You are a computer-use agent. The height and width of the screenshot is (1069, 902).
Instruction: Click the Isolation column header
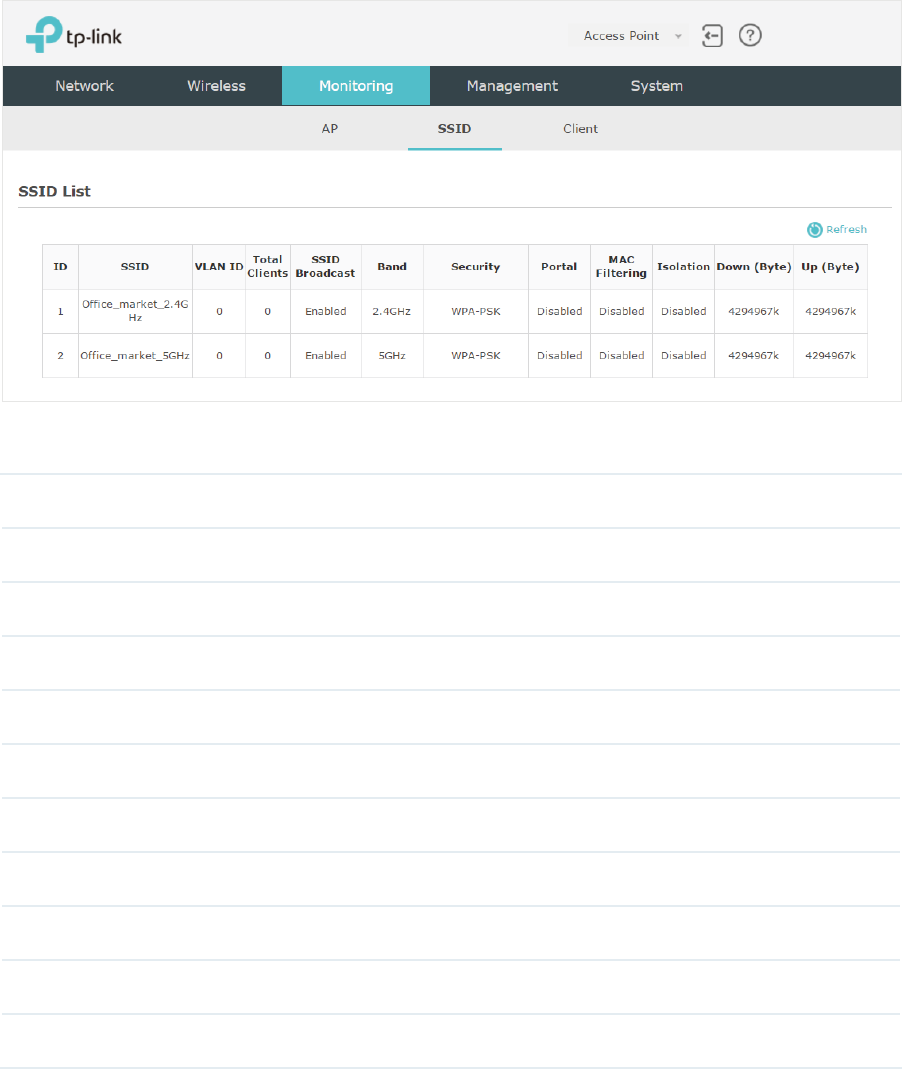[x=683, y=267]
